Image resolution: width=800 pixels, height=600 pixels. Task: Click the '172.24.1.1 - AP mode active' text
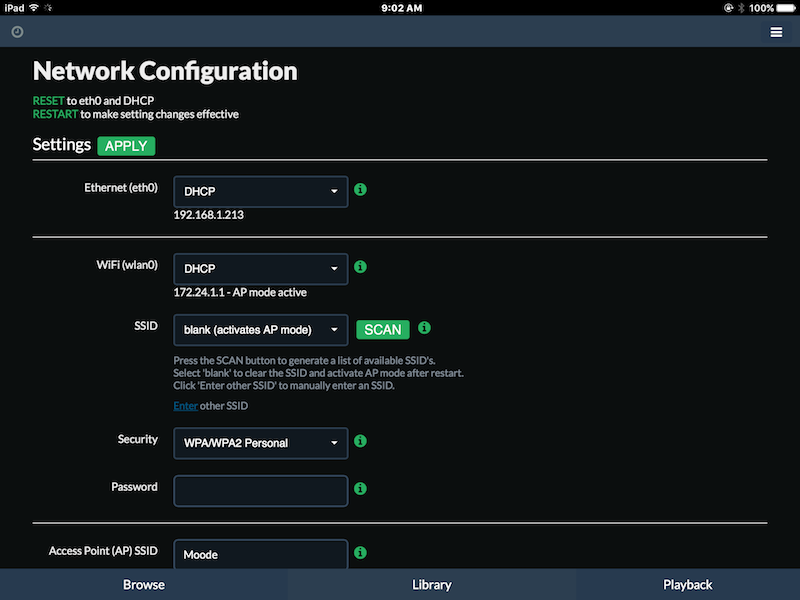tap(240, 292)
